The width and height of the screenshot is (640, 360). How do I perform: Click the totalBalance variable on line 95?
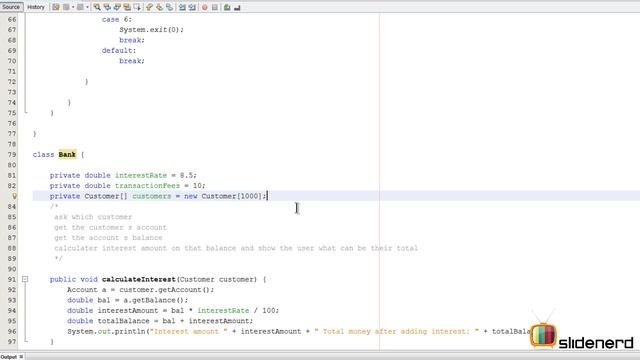pyautogui.click(x=124, y=321)
